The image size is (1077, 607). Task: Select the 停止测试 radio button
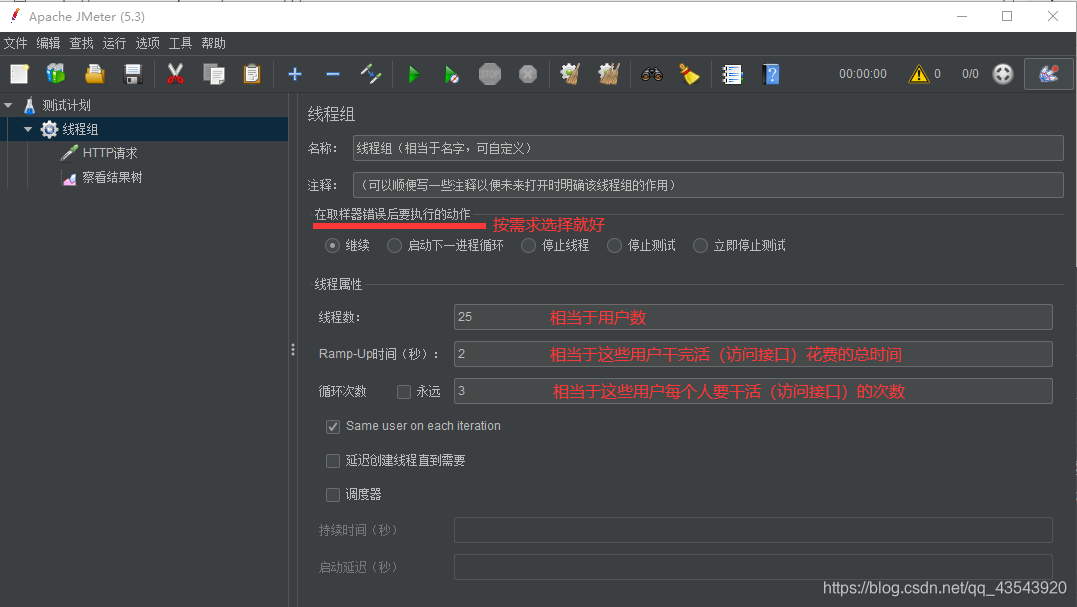[x=614, y=245]
